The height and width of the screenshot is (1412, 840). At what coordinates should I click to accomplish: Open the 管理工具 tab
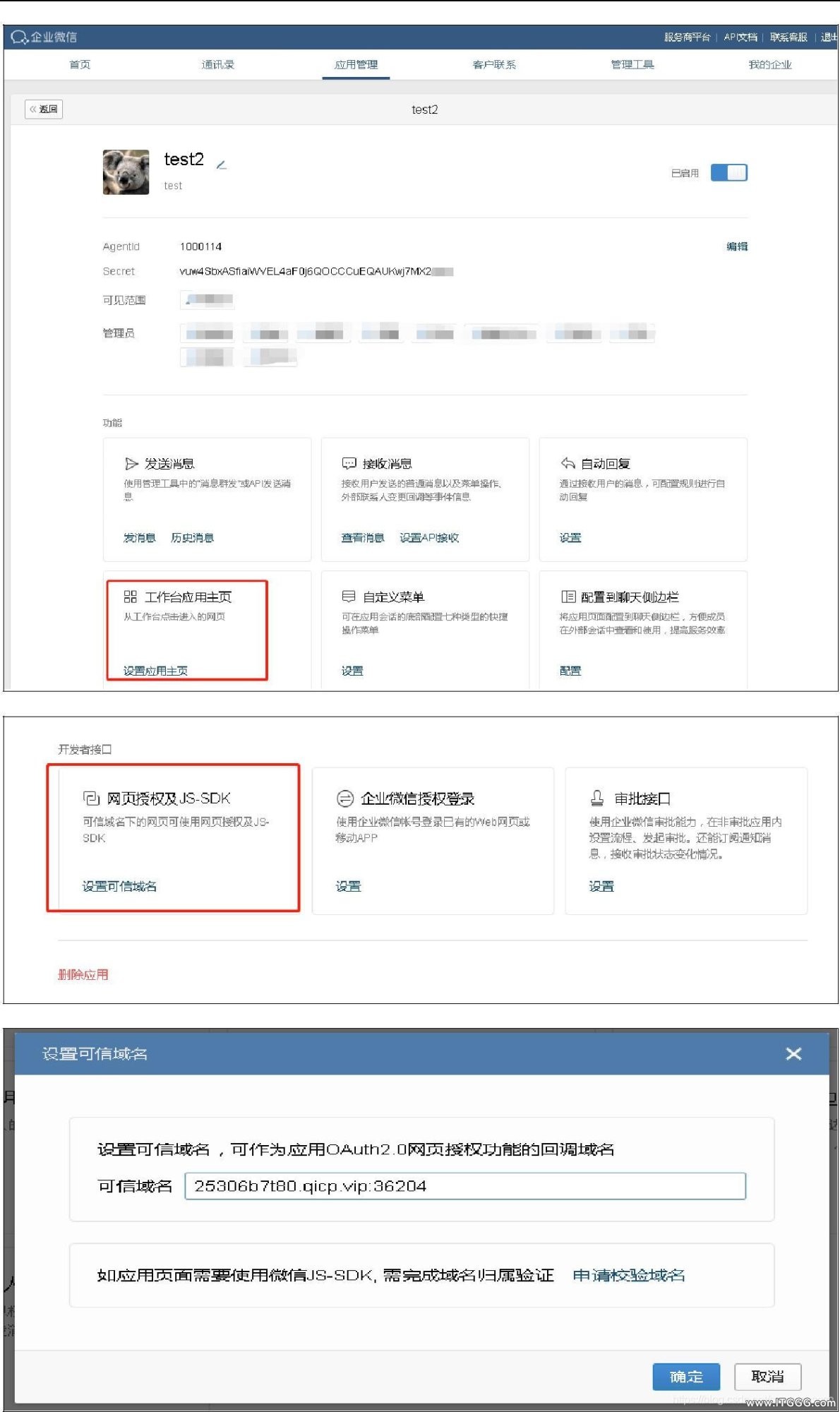[x=632, y=65]
